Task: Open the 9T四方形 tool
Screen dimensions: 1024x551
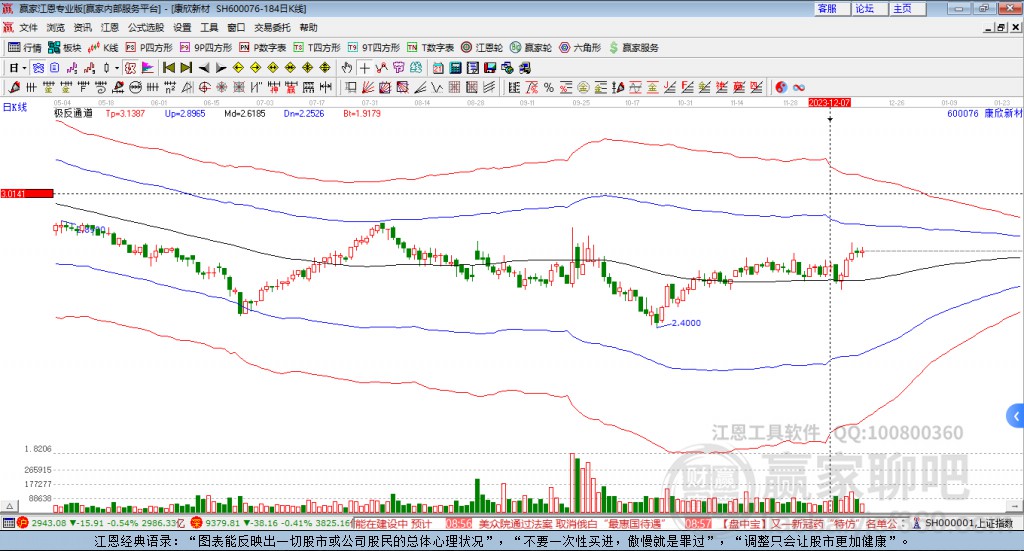Action: 374,48
